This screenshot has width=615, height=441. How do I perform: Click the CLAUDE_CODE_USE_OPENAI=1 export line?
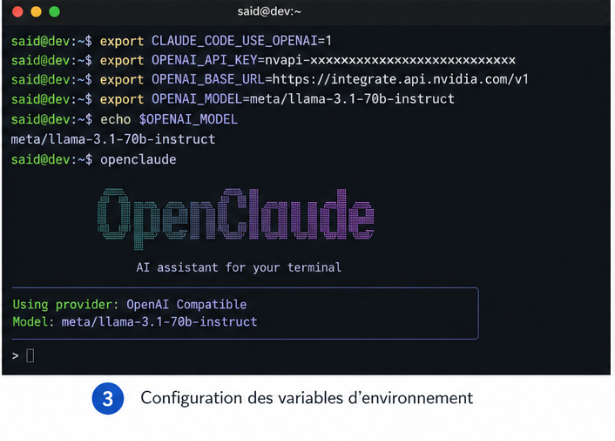[171, 41]
